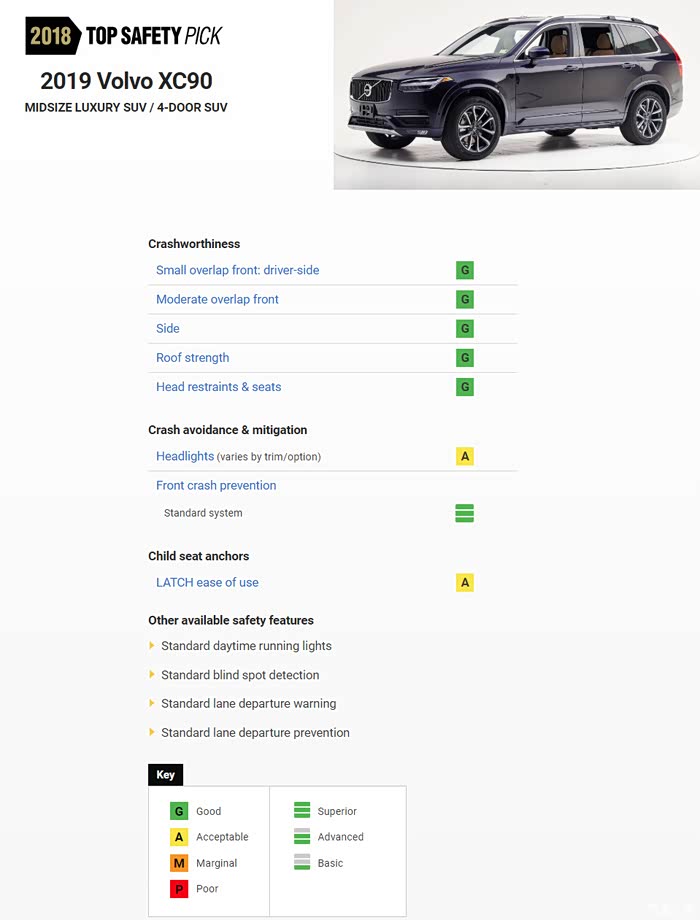Click the green G badge in Side row

465,329
